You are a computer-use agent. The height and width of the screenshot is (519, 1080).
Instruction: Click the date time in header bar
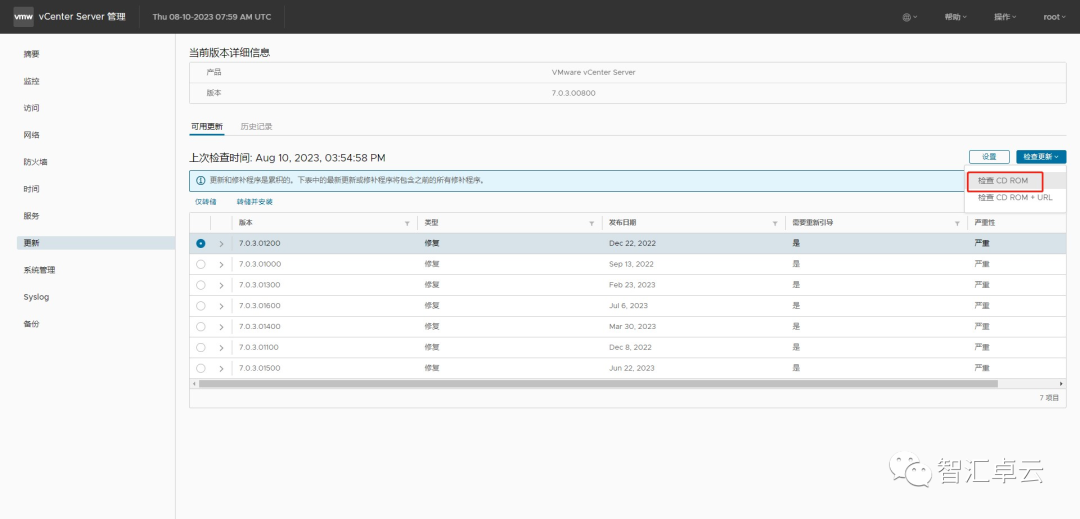tap(211, 17)
